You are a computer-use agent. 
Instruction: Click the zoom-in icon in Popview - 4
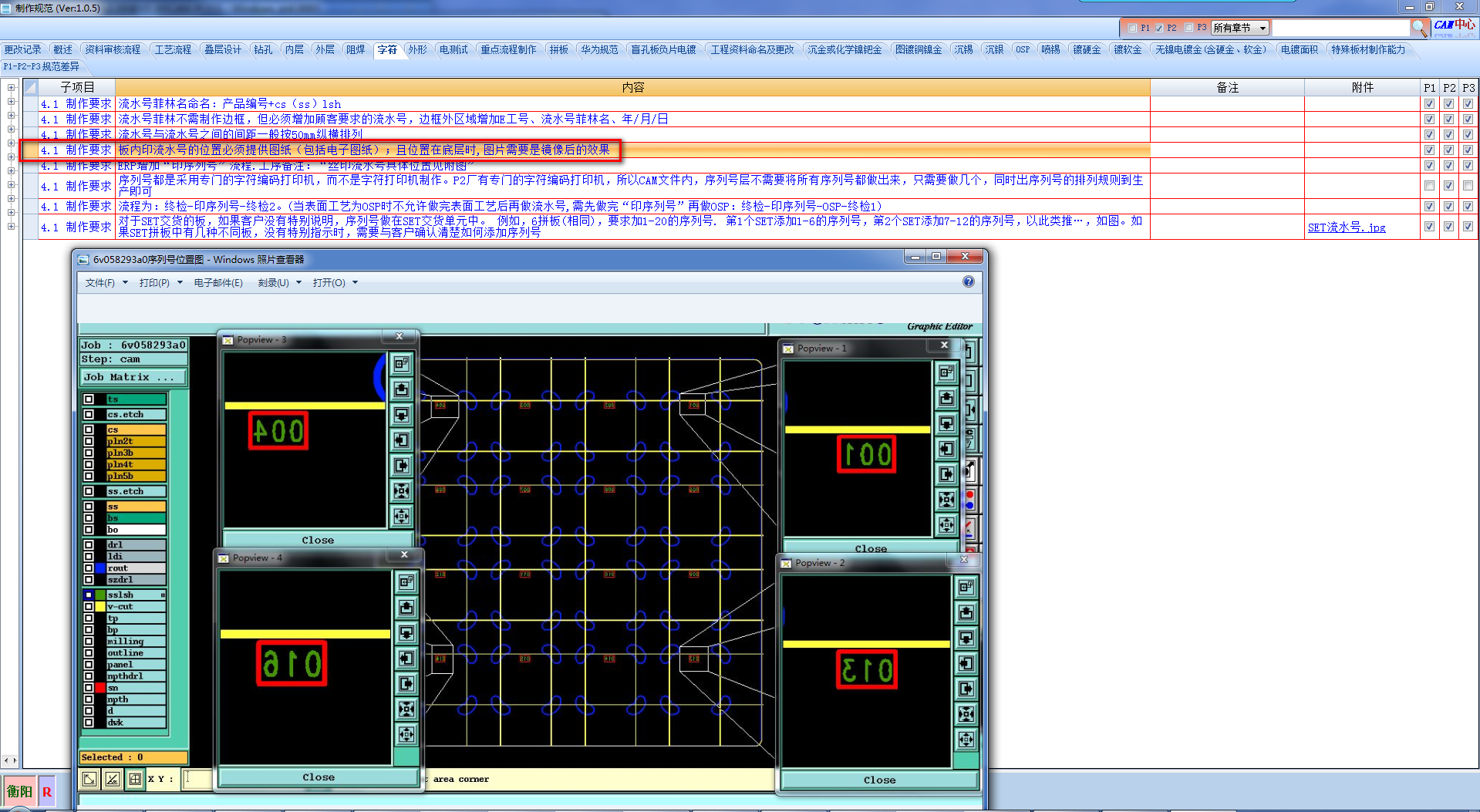(x=406, y=709)
